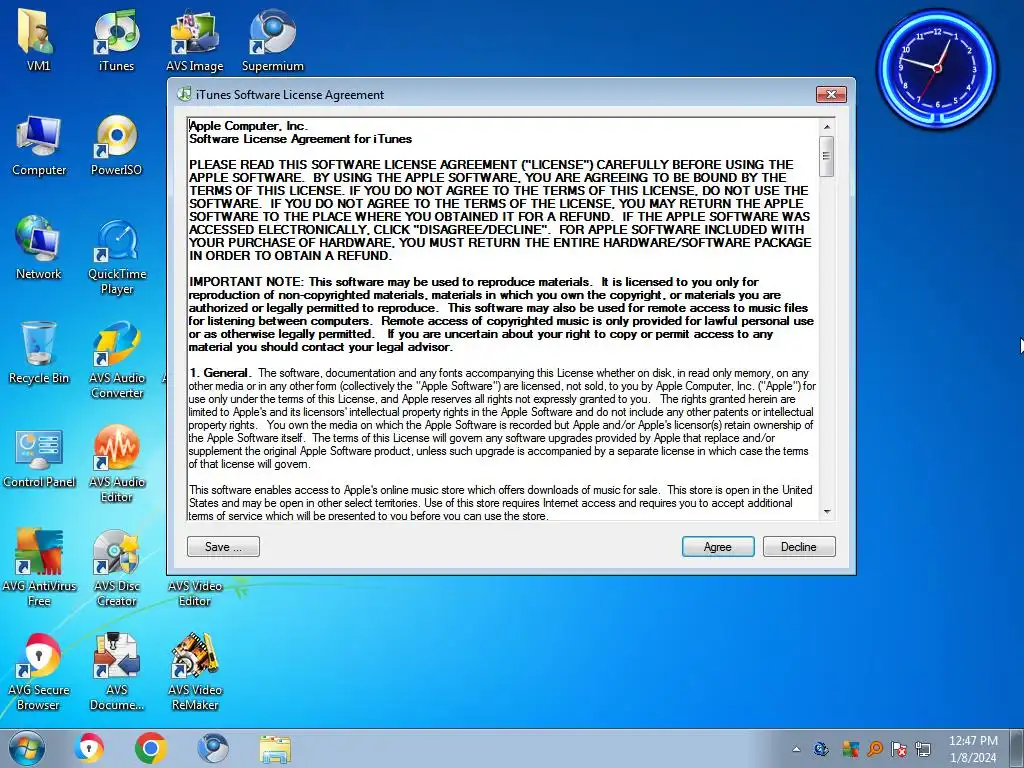Click the Windows Start button
This screenshot has height=768, width=1024.
point(27,748)
